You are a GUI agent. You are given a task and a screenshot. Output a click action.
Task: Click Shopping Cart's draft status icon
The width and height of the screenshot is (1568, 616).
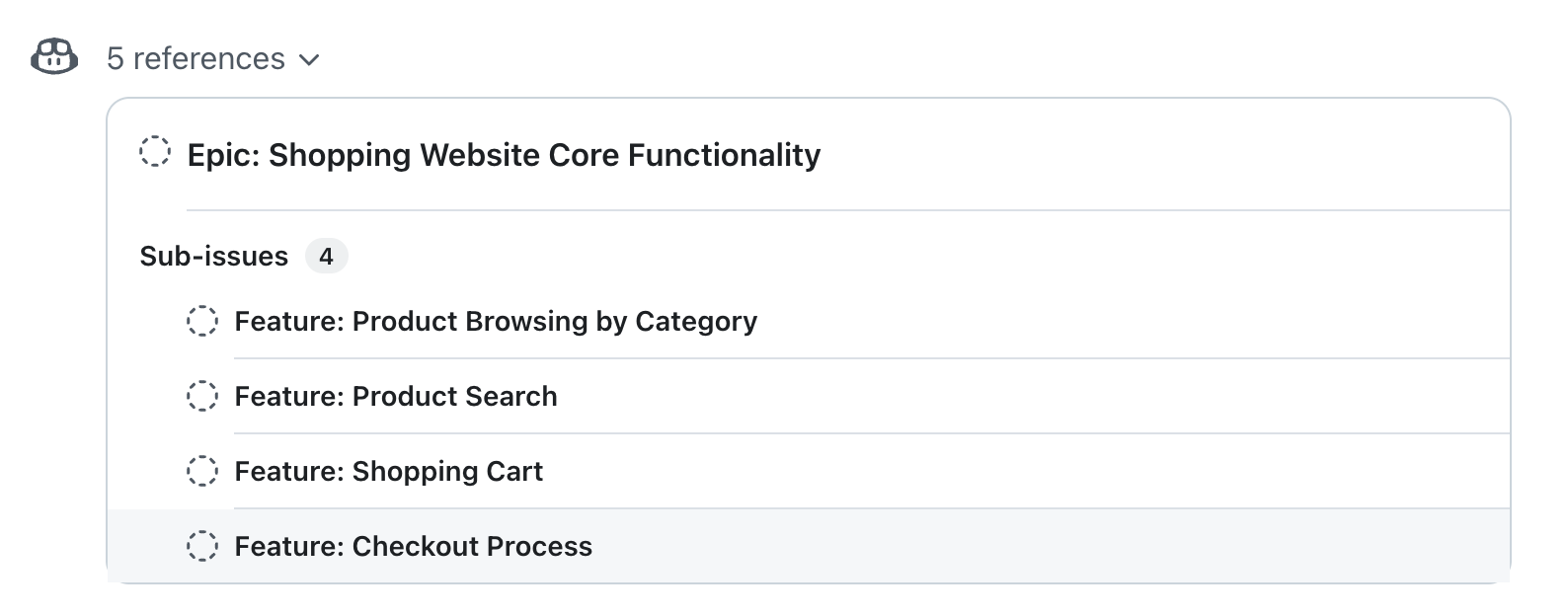point(202,471)
